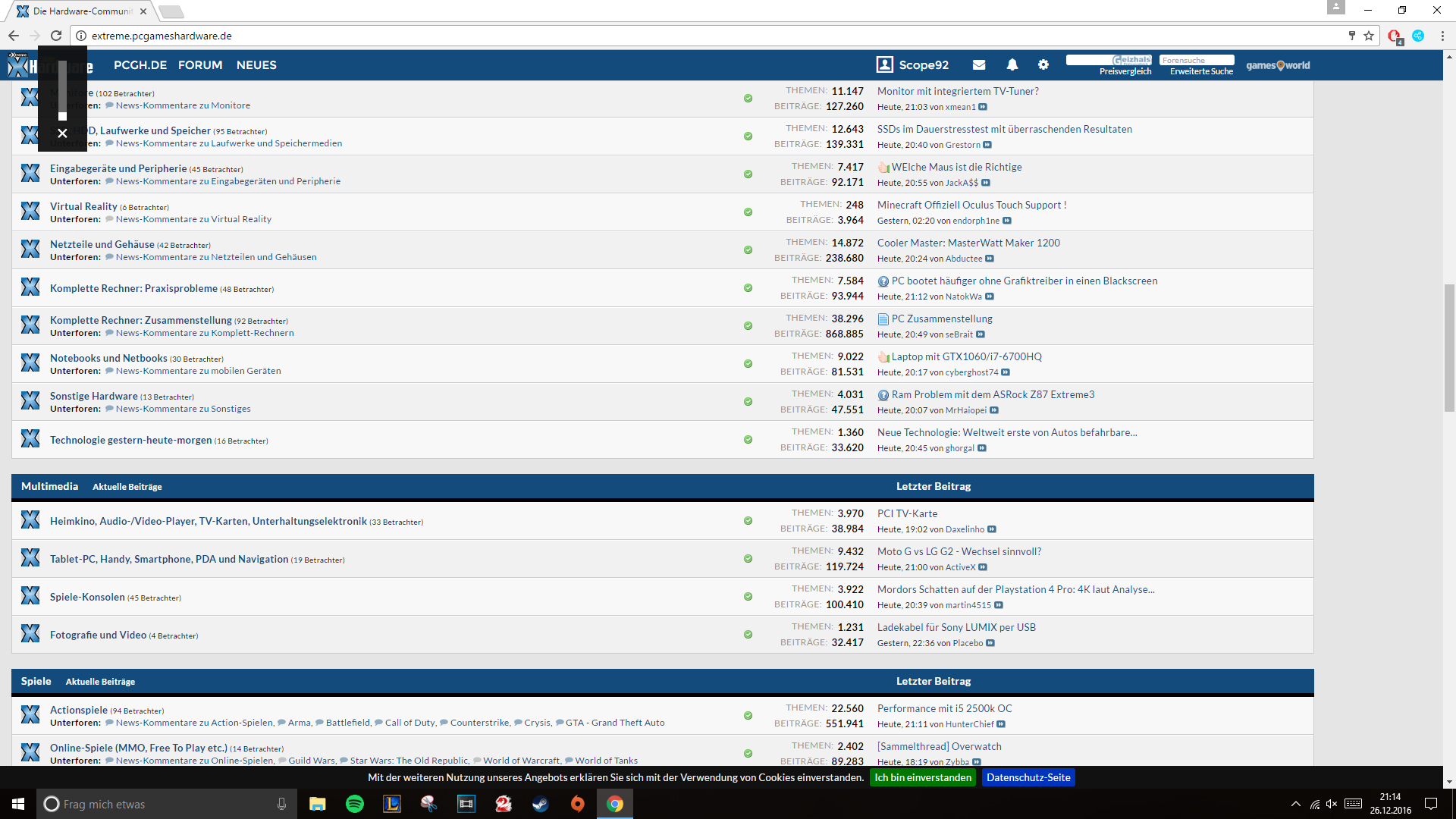Open the FORUM menu item
The width and height of the screenshot is (1456, 819).
(x=200, y=65)
